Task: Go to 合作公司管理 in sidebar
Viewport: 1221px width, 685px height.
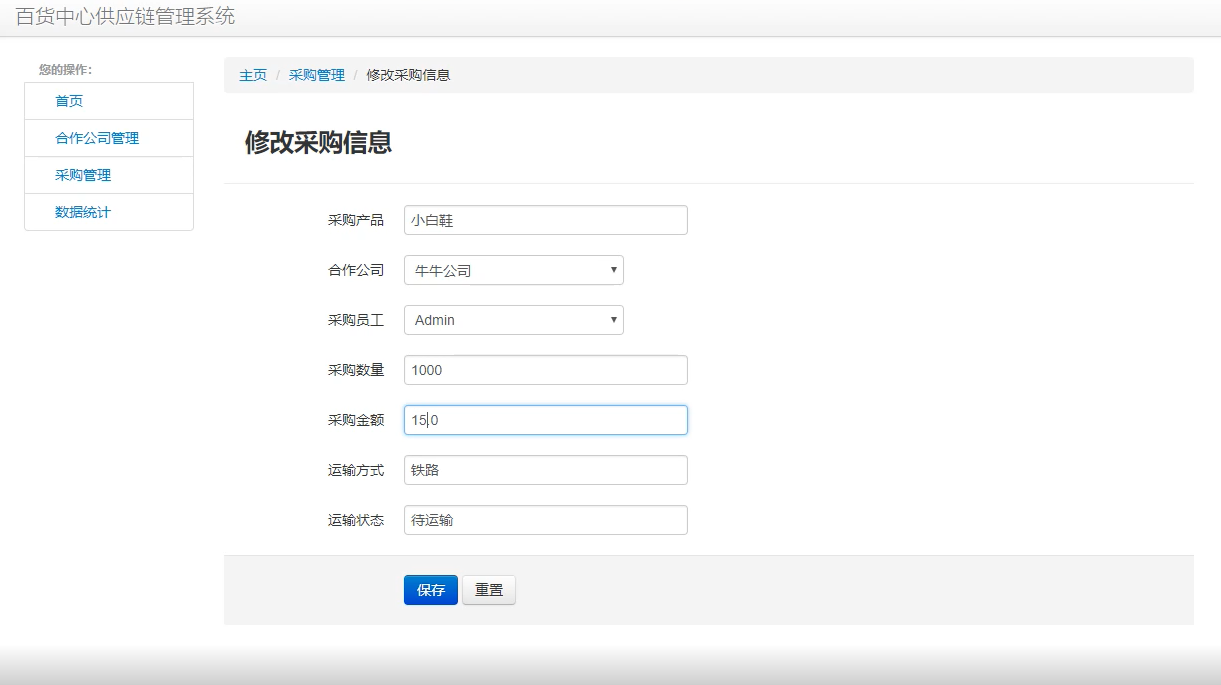Action: pos(97,138)
